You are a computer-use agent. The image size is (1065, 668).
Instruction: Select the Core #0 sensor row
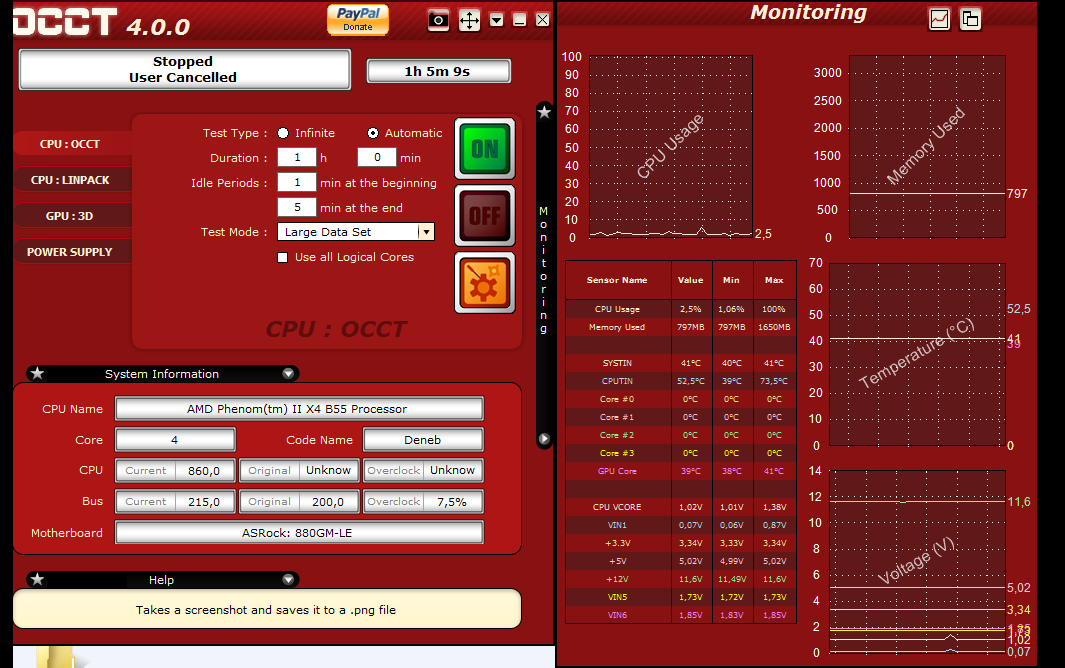tap(681, 400)
